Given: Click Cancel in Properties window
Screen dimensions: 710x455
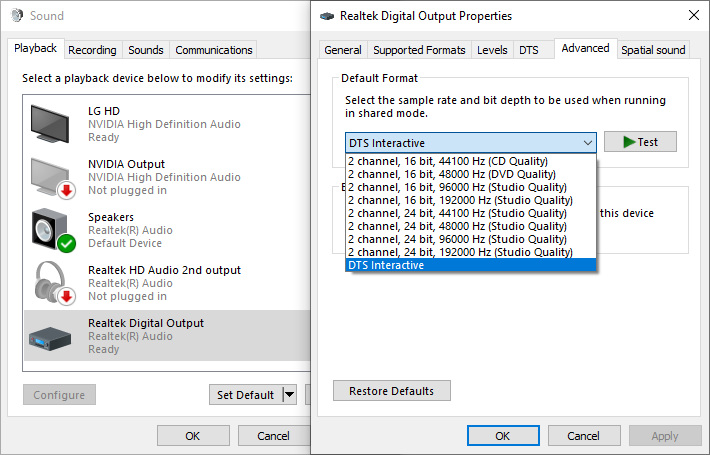Looking at the screenshot, I should (x=584, y=436).
